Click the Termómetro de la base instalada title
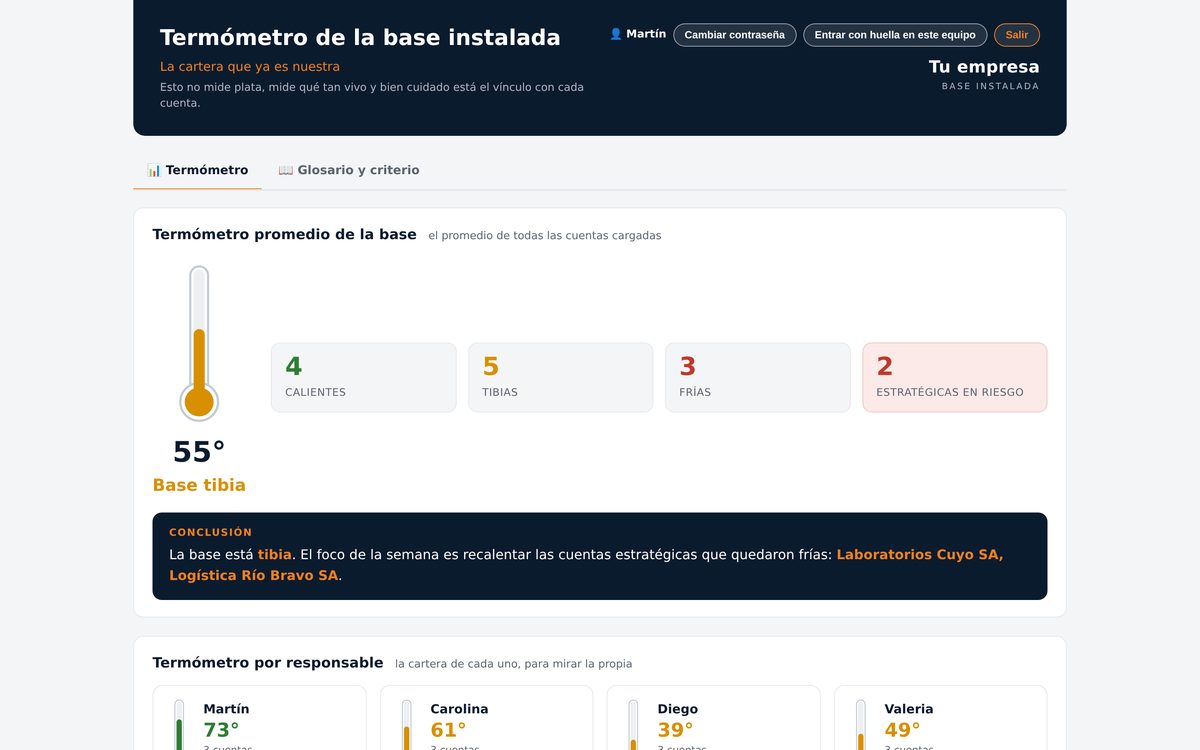The width and height of the screenshot is (1200, 750). click(360, 38)
